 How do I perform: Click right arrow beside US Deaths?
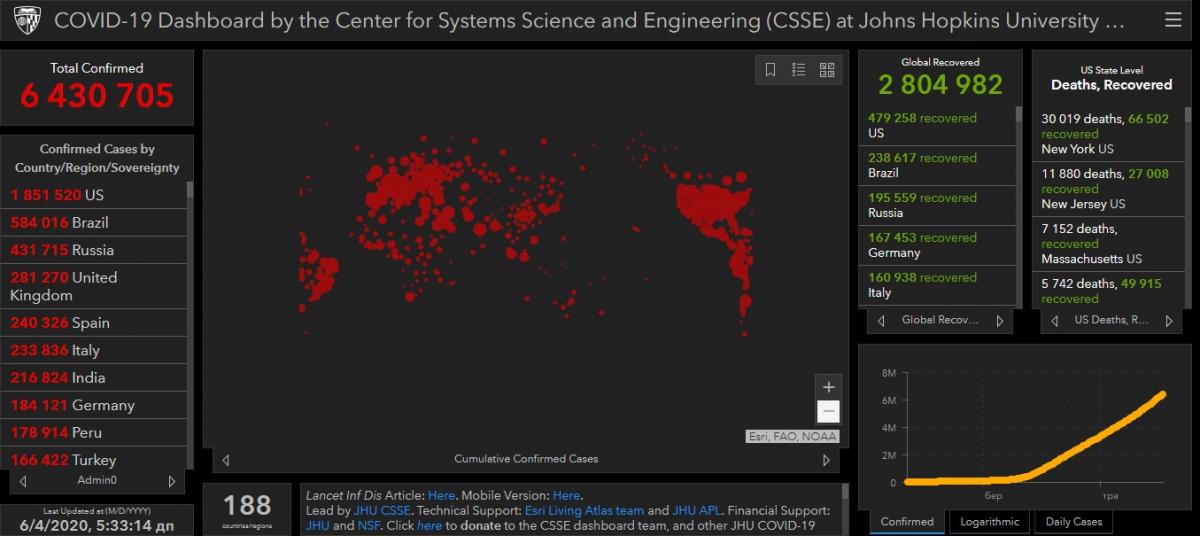(x=1170, y=321)
